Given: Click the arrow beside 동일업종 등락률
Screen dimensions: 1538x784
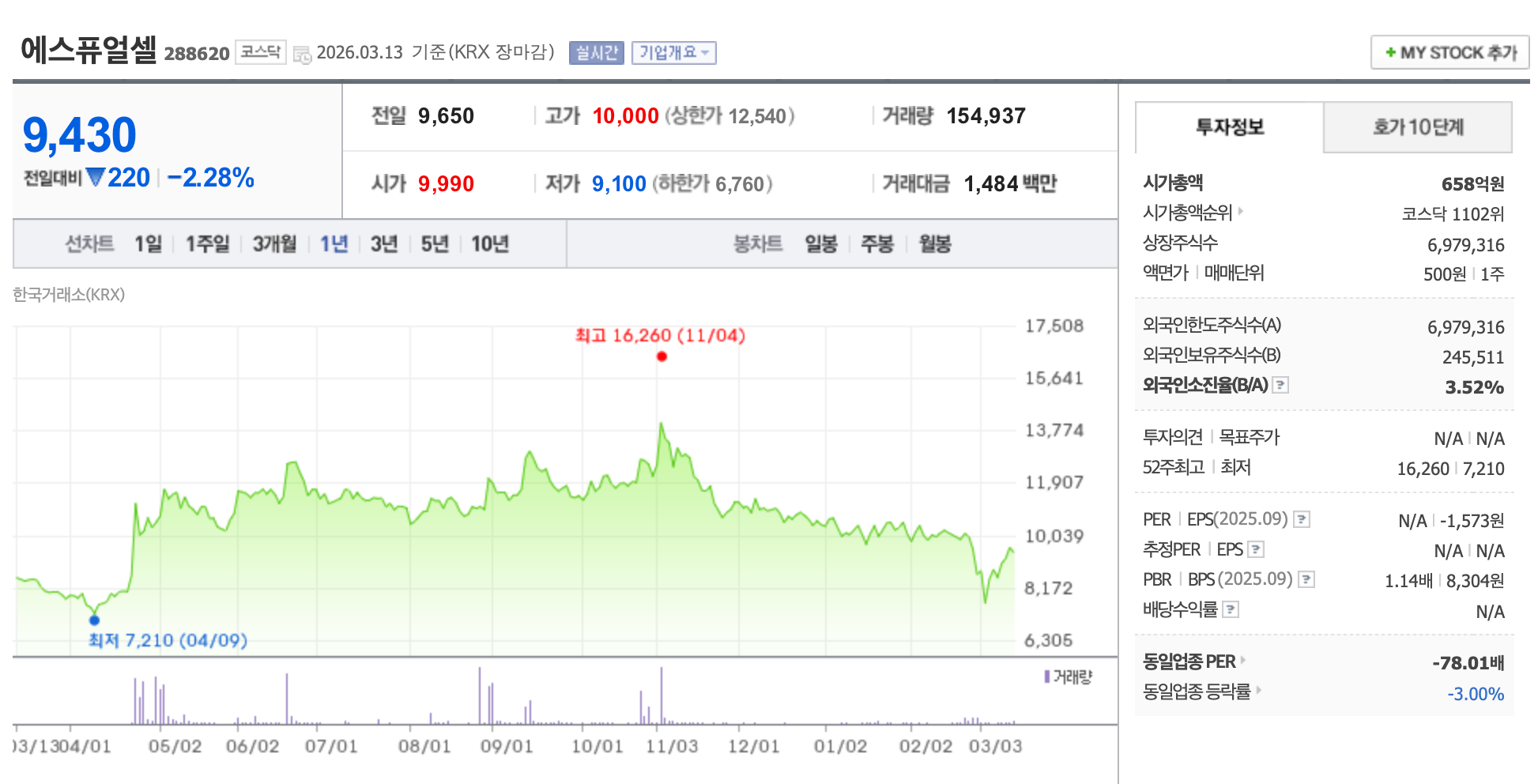Looking at the screenshot, I should 1258,690.
